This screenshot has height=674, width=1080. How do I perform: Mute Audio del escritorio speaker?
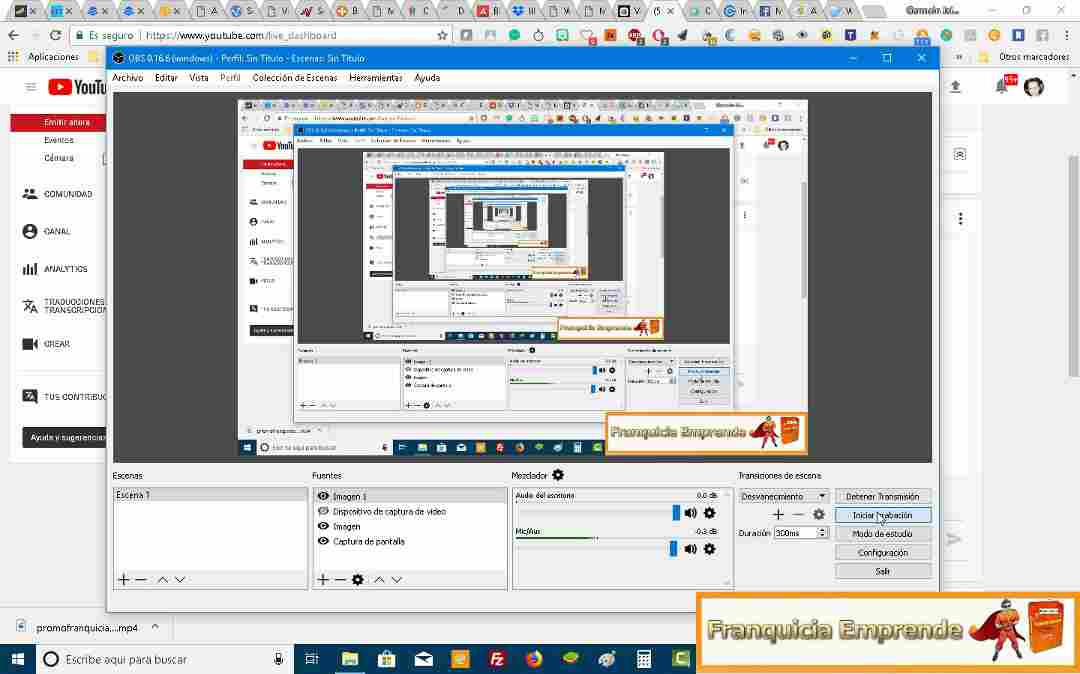(691, 513)
